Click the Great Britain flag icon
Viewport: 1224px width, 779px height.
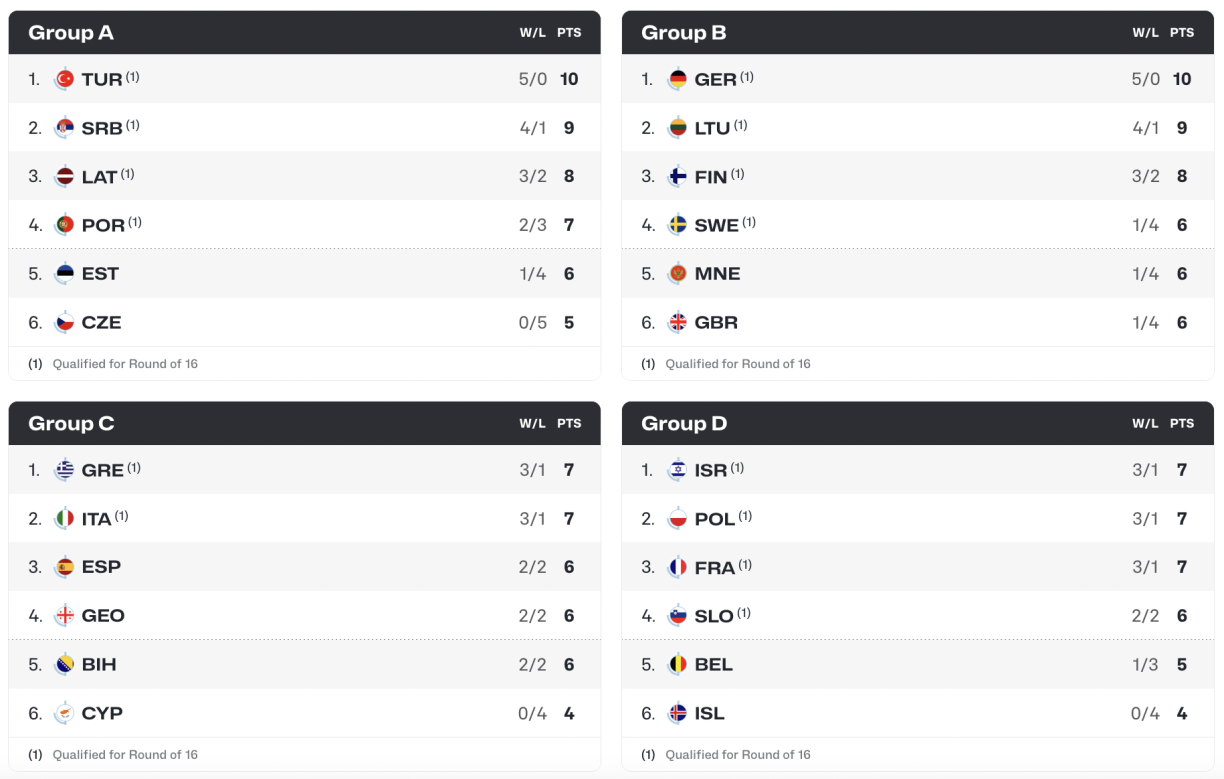coord(678,322)
